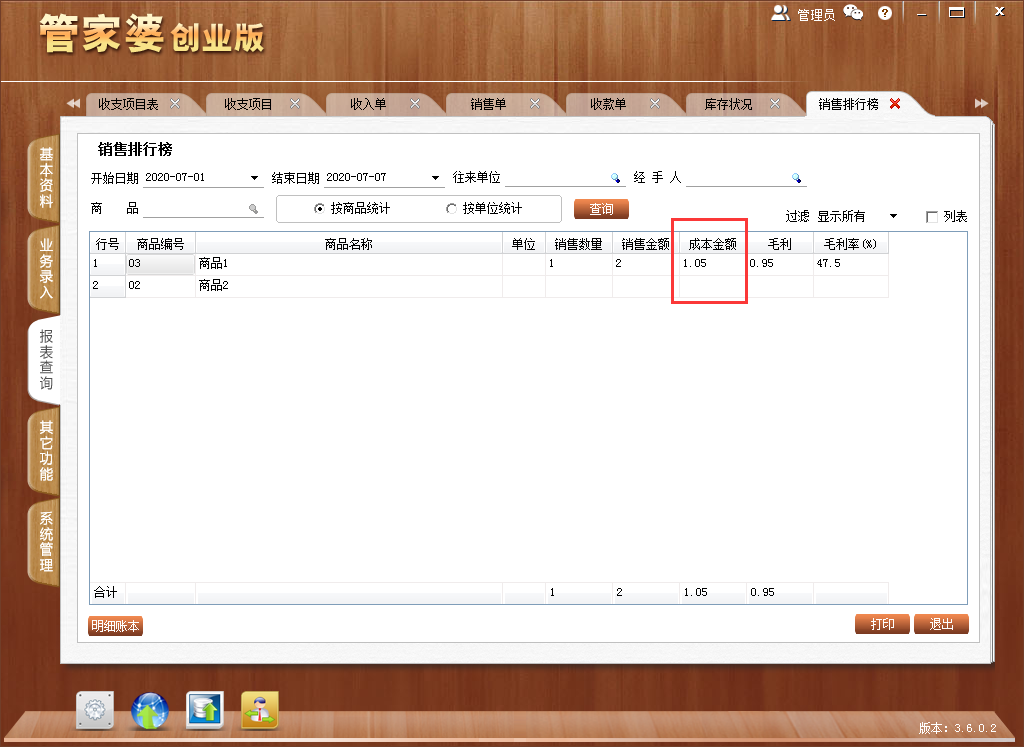
Task: Select the 商品1 row name cell
Action: [349, 264]
